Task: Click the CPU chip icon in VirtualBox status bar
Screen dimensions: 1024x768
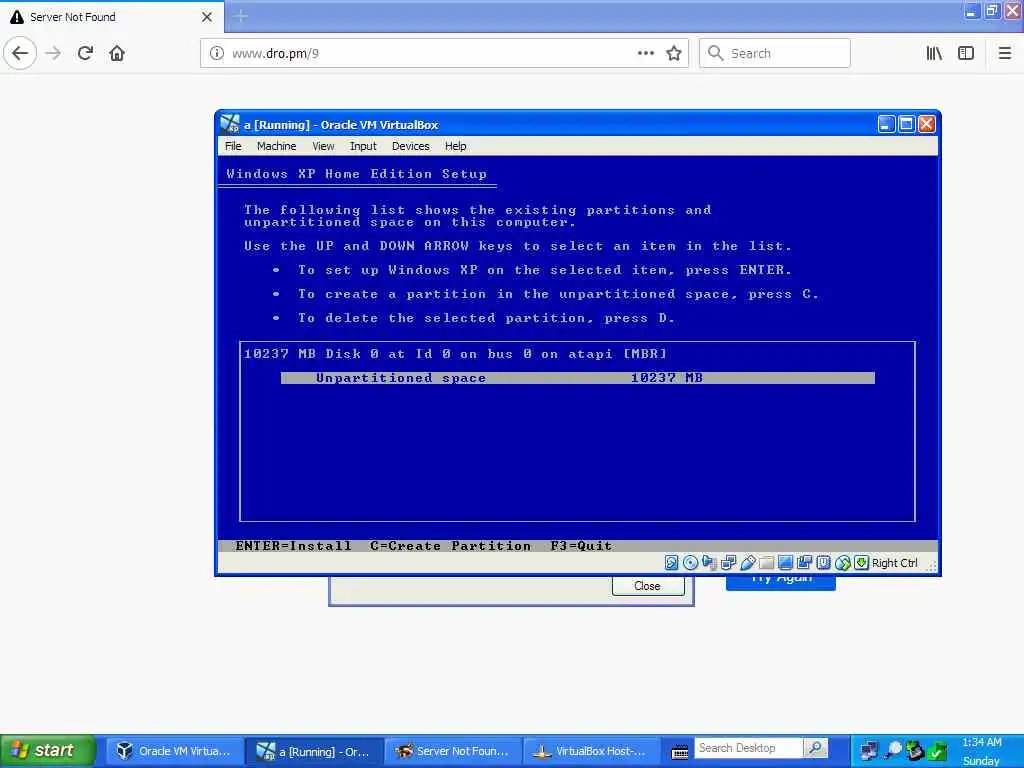Action: point(824,563)
